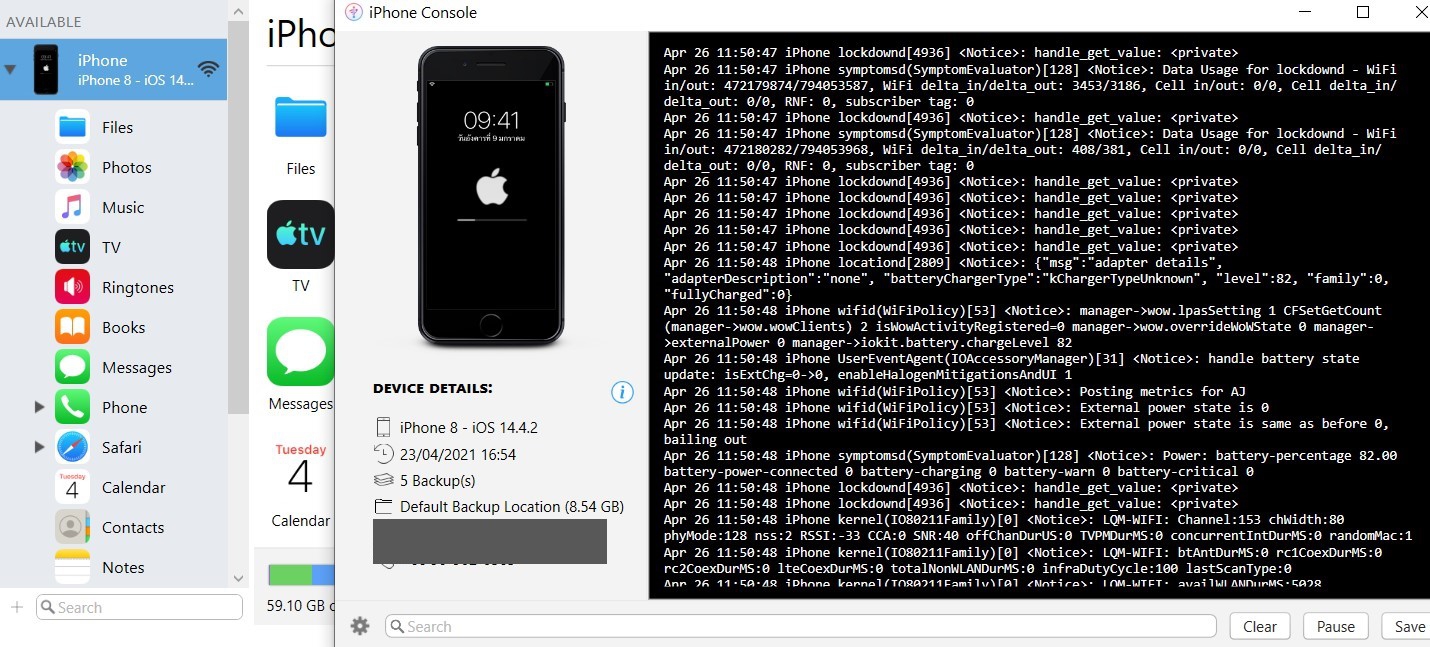1430x647 pixels.
Task: Click the Pause console button
Action: pos(1335,626)
